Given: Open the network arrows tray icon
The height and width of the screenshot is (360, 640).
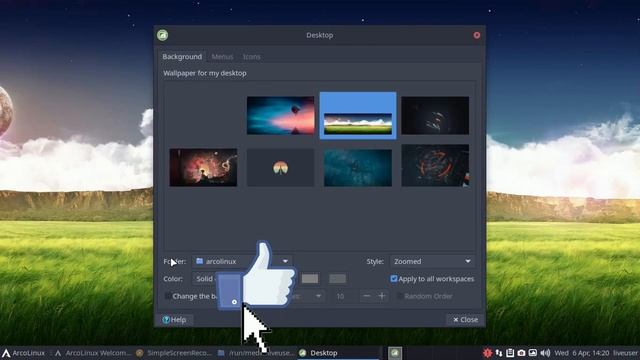Looking at the screenshot, I should [499, 353].
